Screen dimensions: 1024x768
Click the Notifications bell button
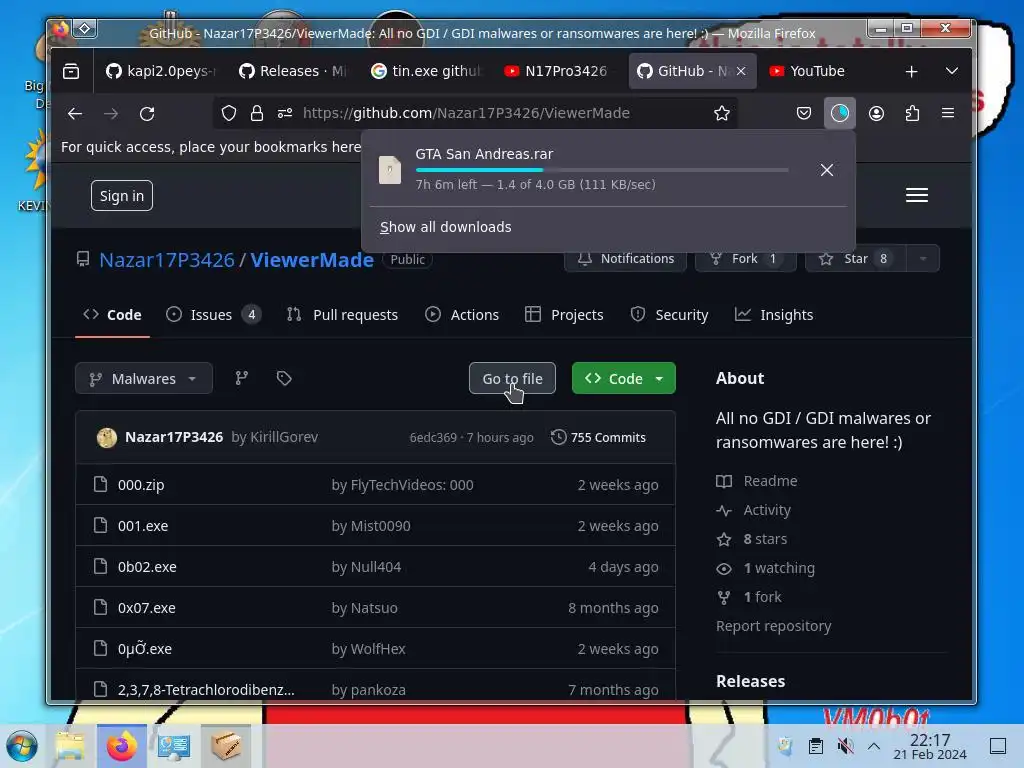pyautogui.click(x=626, y=259)
